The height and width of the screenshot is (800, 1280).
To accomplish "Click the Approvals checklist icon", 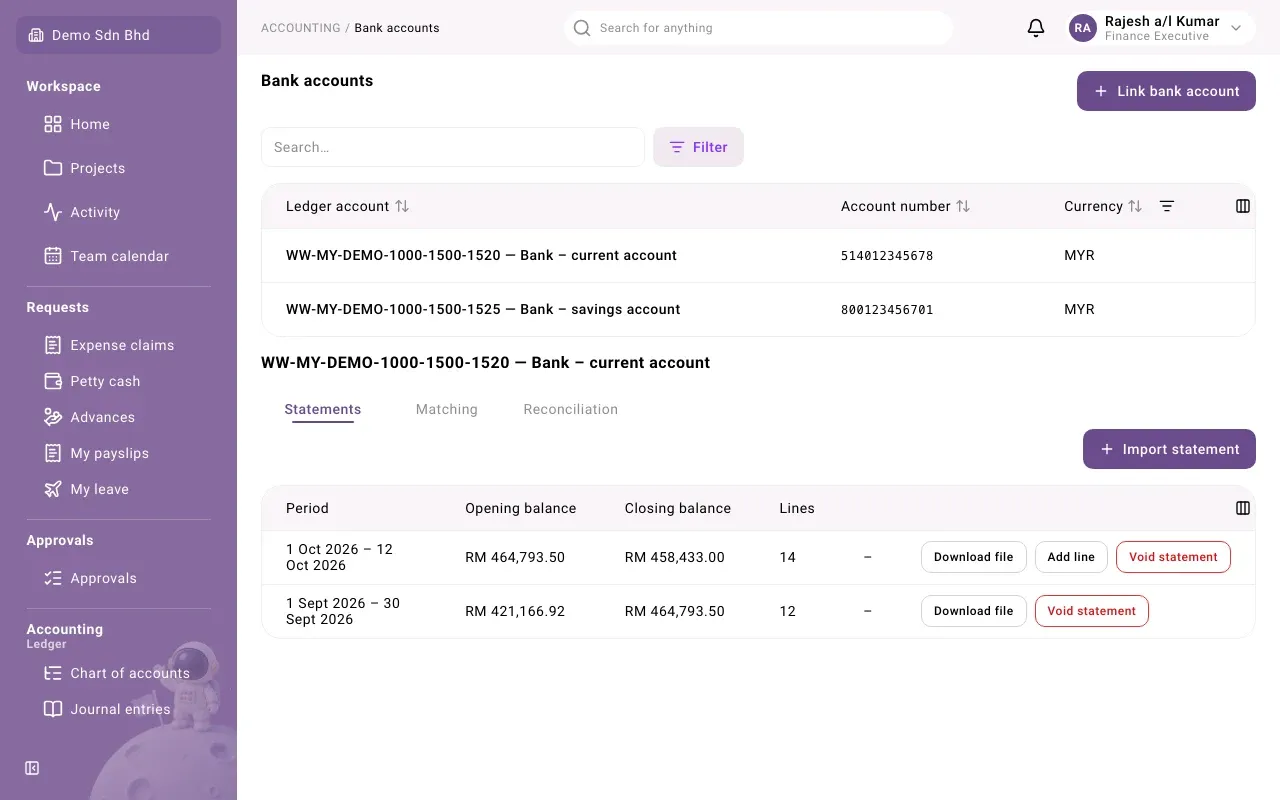I will (x=53, y=578).
